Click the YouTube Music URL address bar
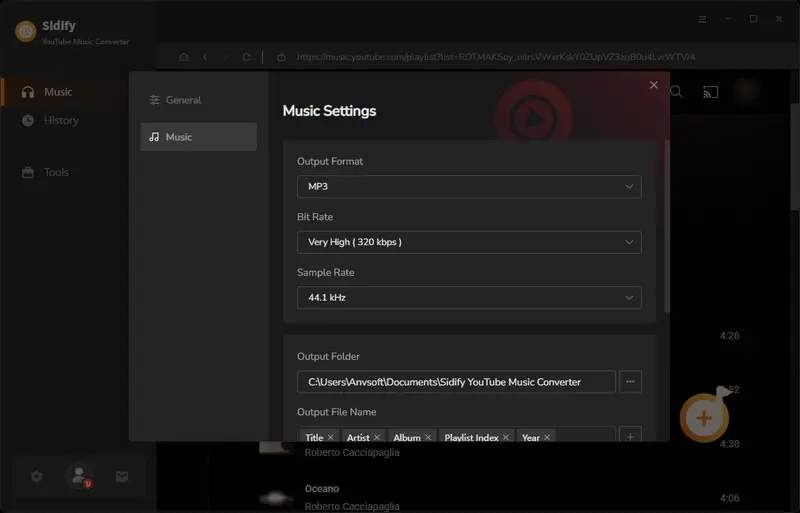This screenshot has width=800, height=513. (x=495, y=57)
